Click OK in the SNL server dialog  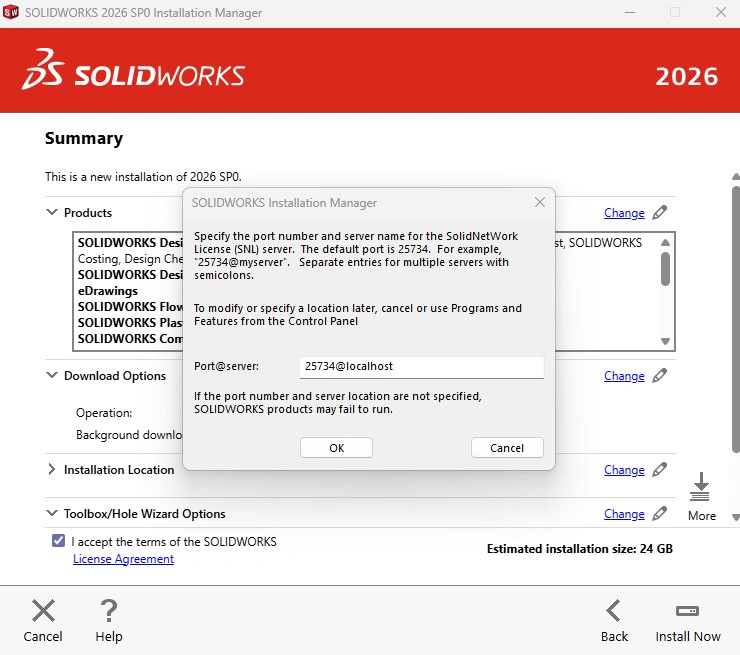[x=336, y=447]
